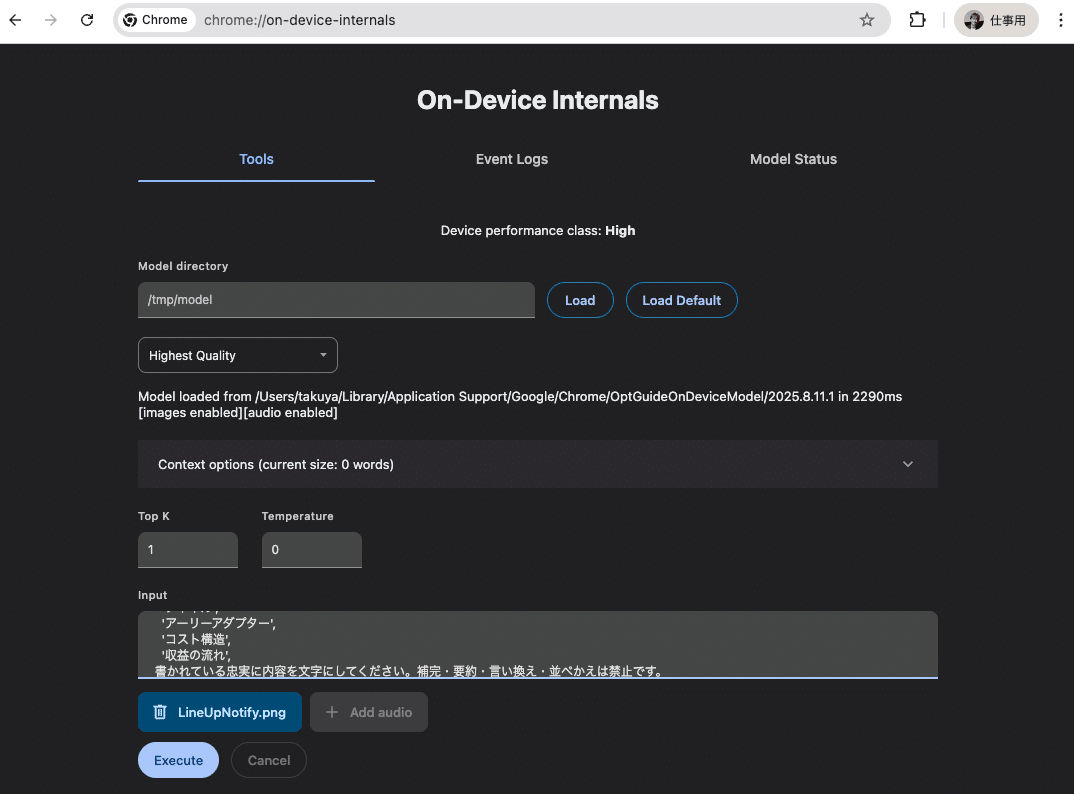Open the 仕事用 profile menu
1074x794 pixels.
coord(997,20)
